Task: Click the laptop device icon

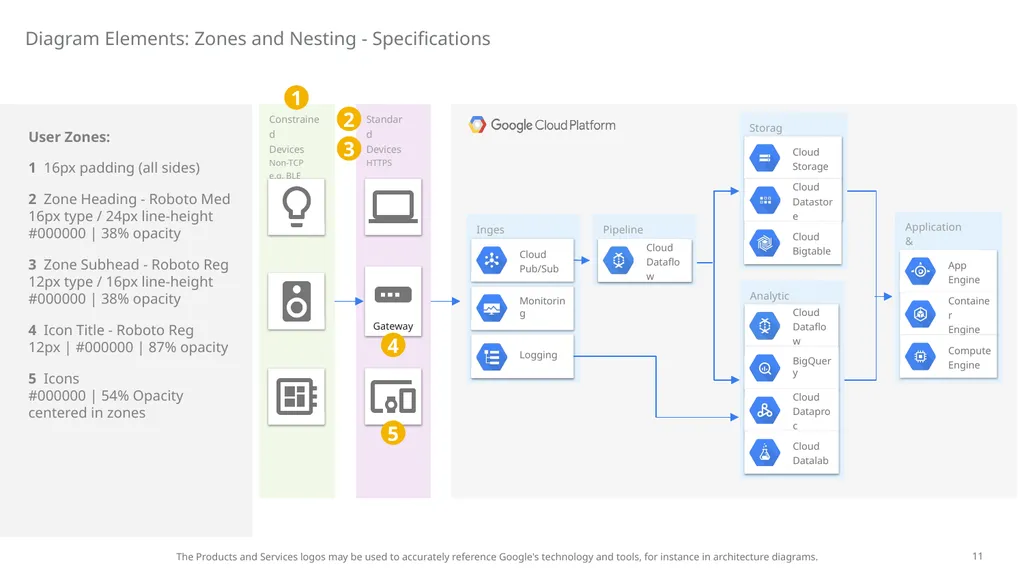Action: (x=392, y=206)
